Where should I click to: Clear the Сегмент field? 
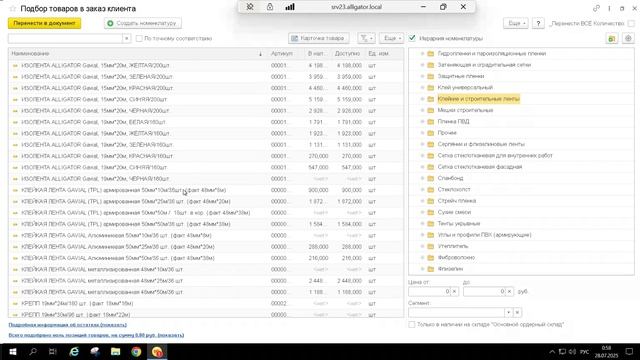(x=517, y=313)
